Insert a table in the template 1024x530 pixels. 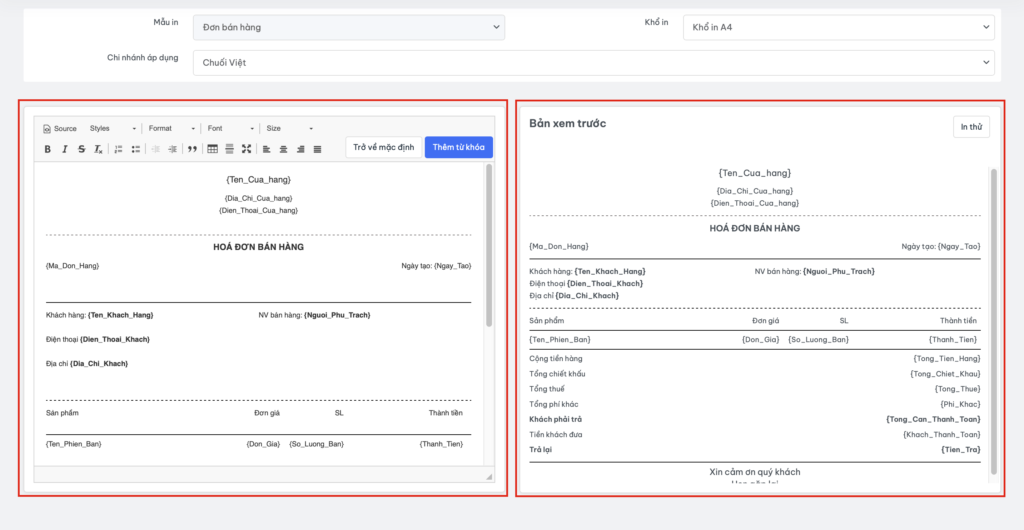pos(212,149)
